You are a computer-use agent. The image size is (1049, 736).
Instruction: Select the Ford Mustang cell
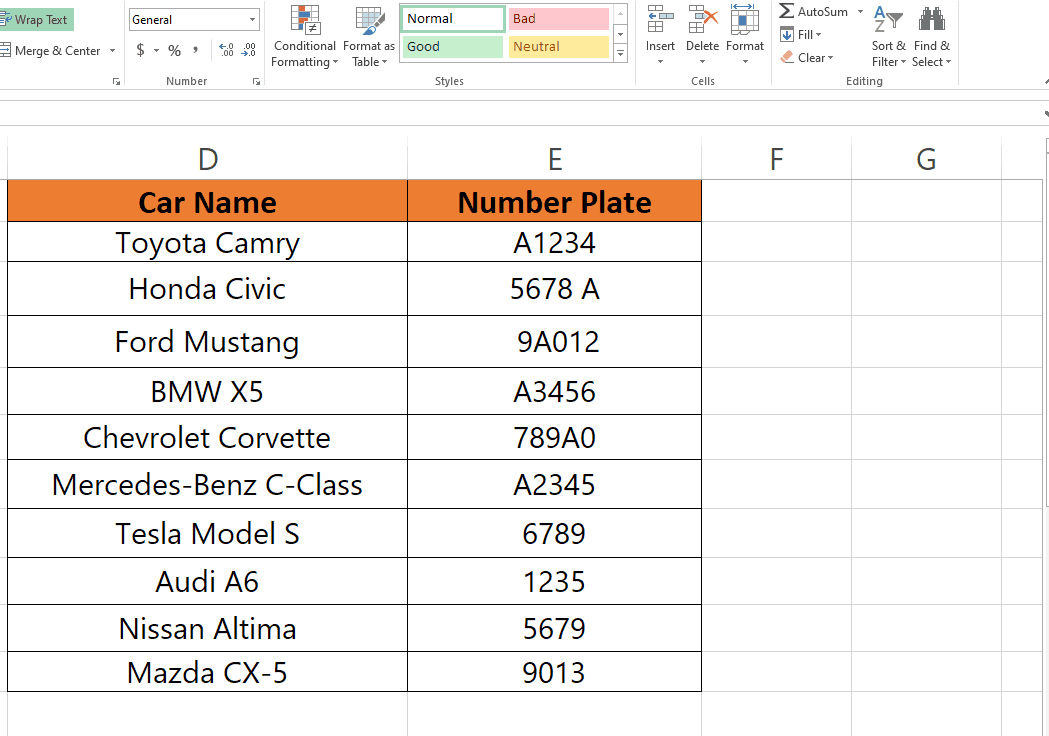pyautogui.click(x=207, y=342)
